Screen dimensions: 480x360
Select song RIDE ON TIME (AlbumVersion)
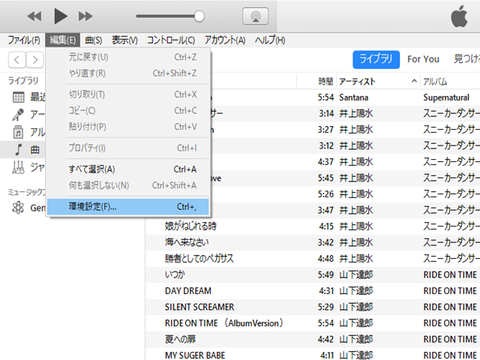tap(224, 323)
